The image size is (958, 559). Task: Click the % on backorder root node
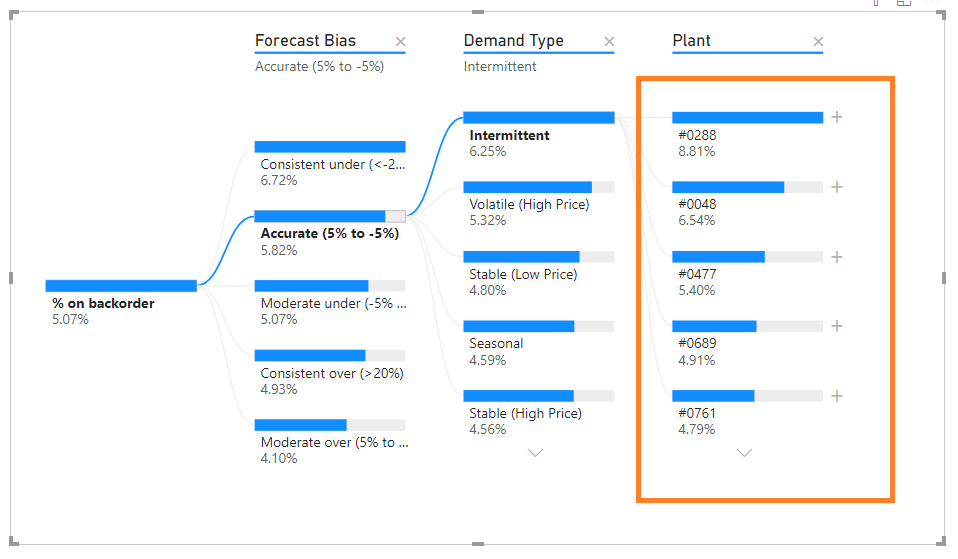(121, 286)
